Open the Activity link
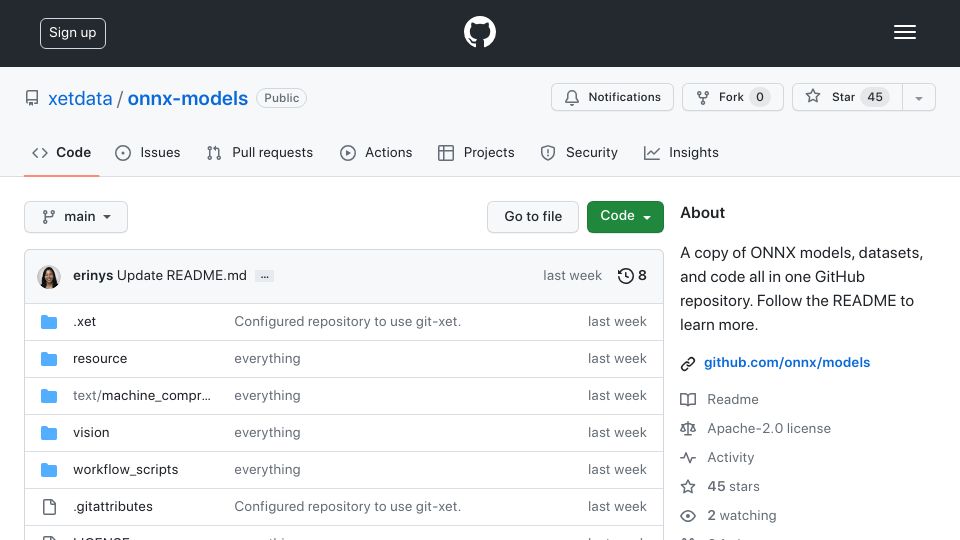 (x=730, y=457)
